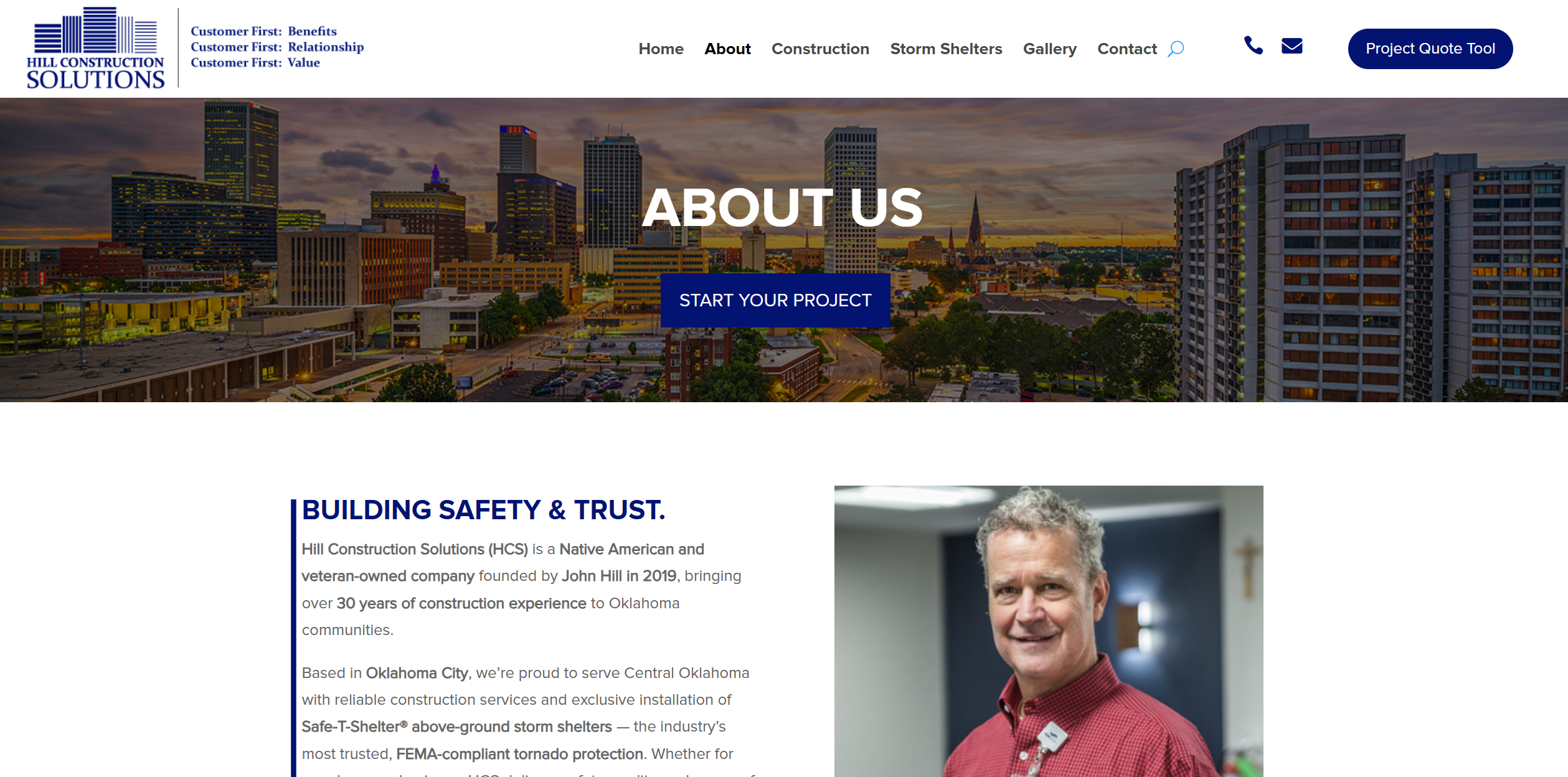Click the city skyline banner image
The width and height of the screenshot is (1568, 777).
click(784, 250)
